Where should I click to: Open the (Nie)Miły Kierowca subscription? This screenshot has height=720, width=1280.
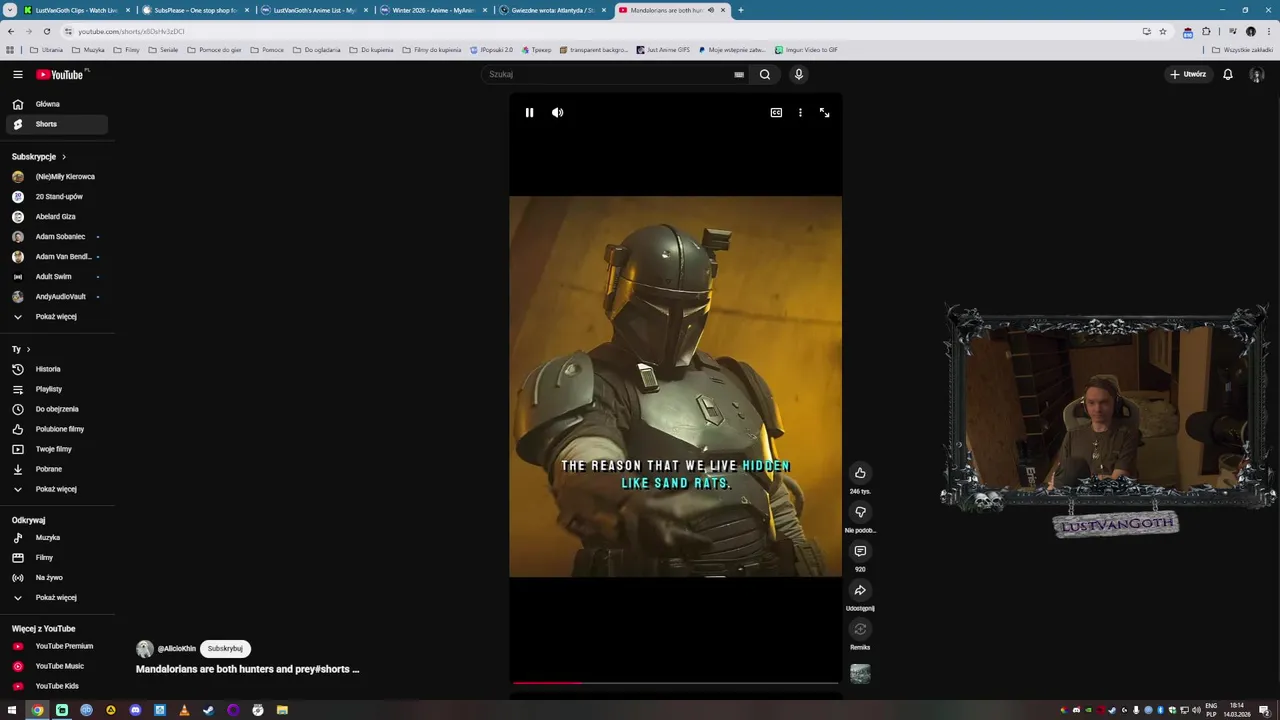coord(56,177)
